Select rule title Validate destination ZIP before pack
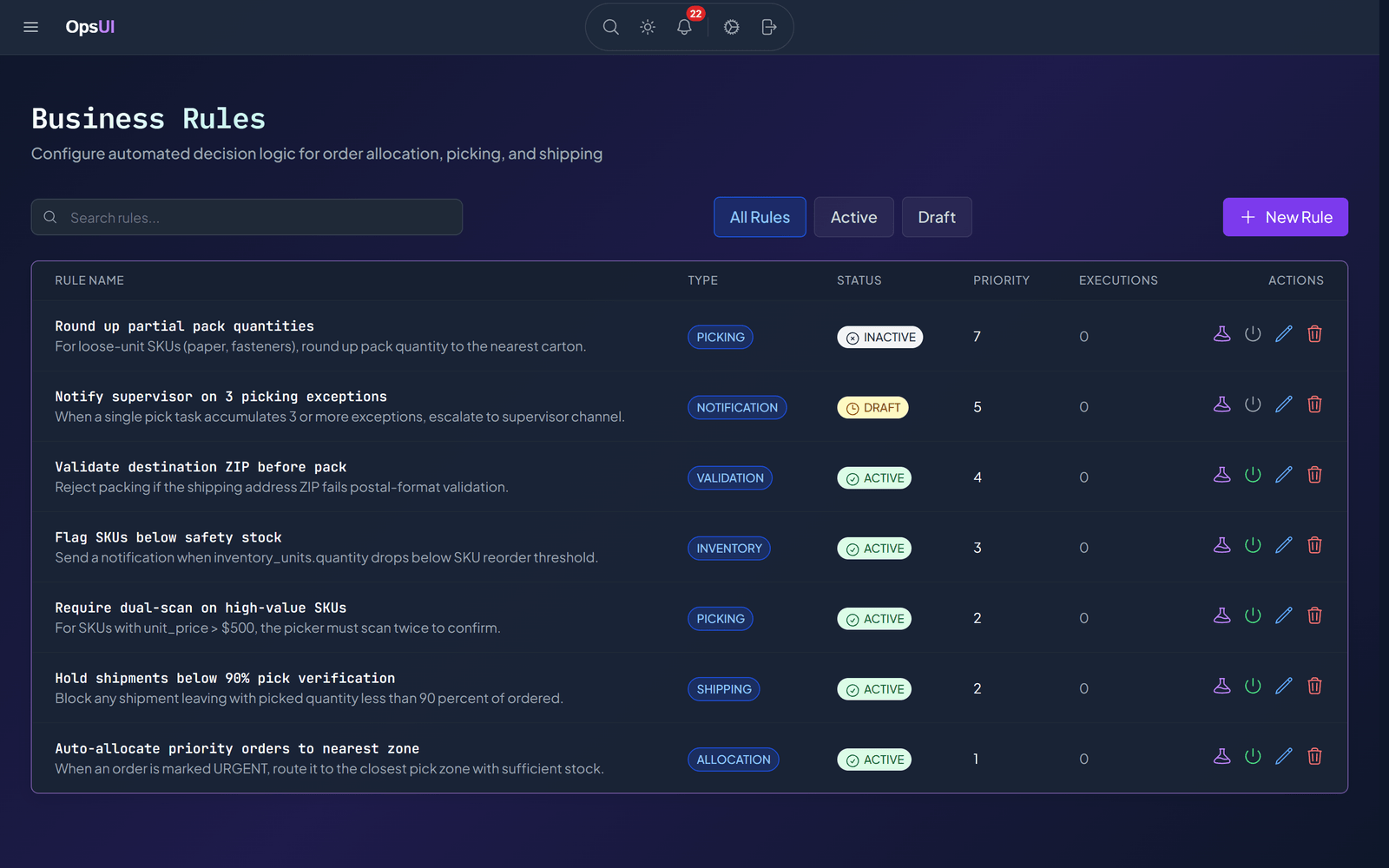The width and height of the screenshot is (1389, 868). pyautogui.click(x=201, y=467)
